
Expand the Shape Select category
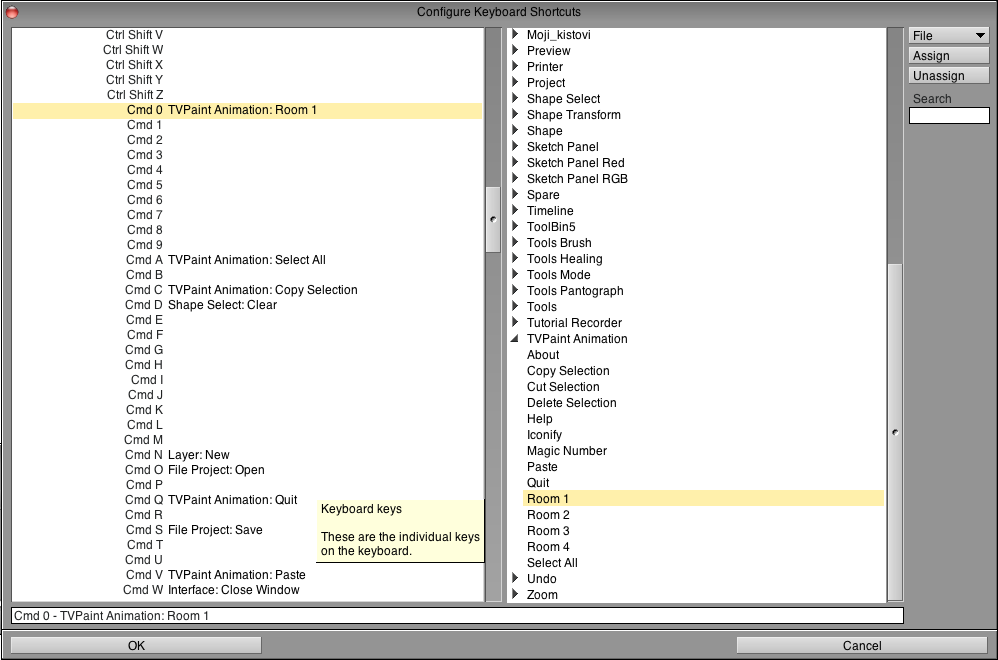click(516, 98)
